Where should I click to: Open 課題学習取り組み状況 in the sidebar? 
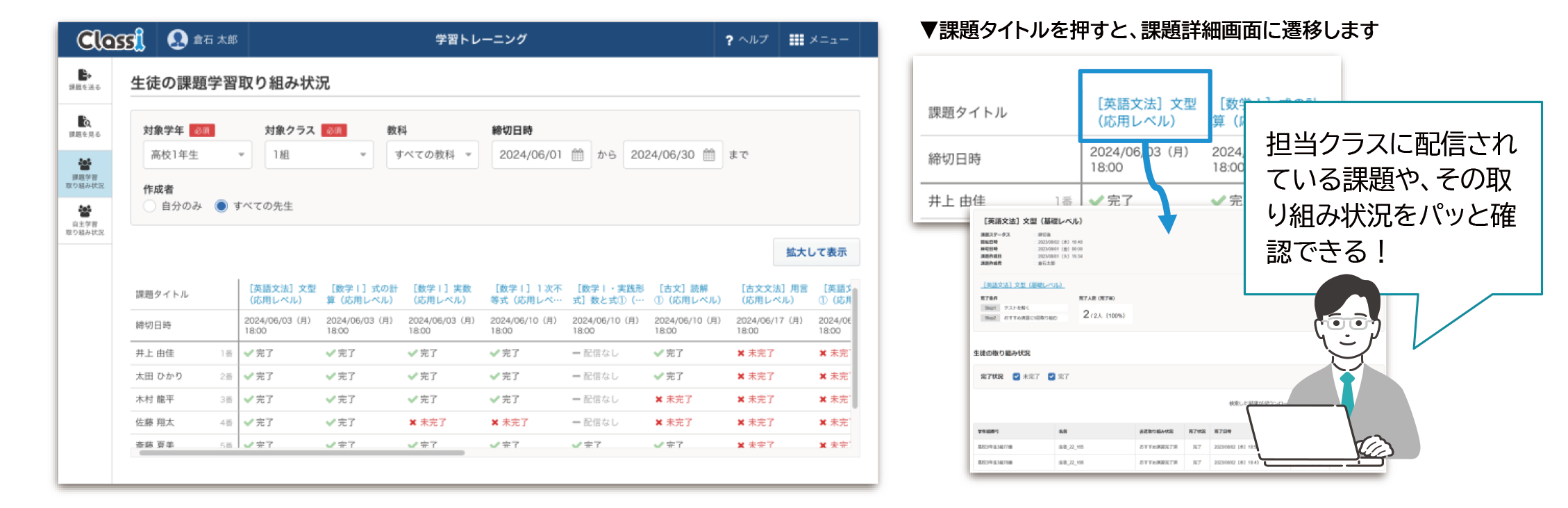tap(85, 174)
